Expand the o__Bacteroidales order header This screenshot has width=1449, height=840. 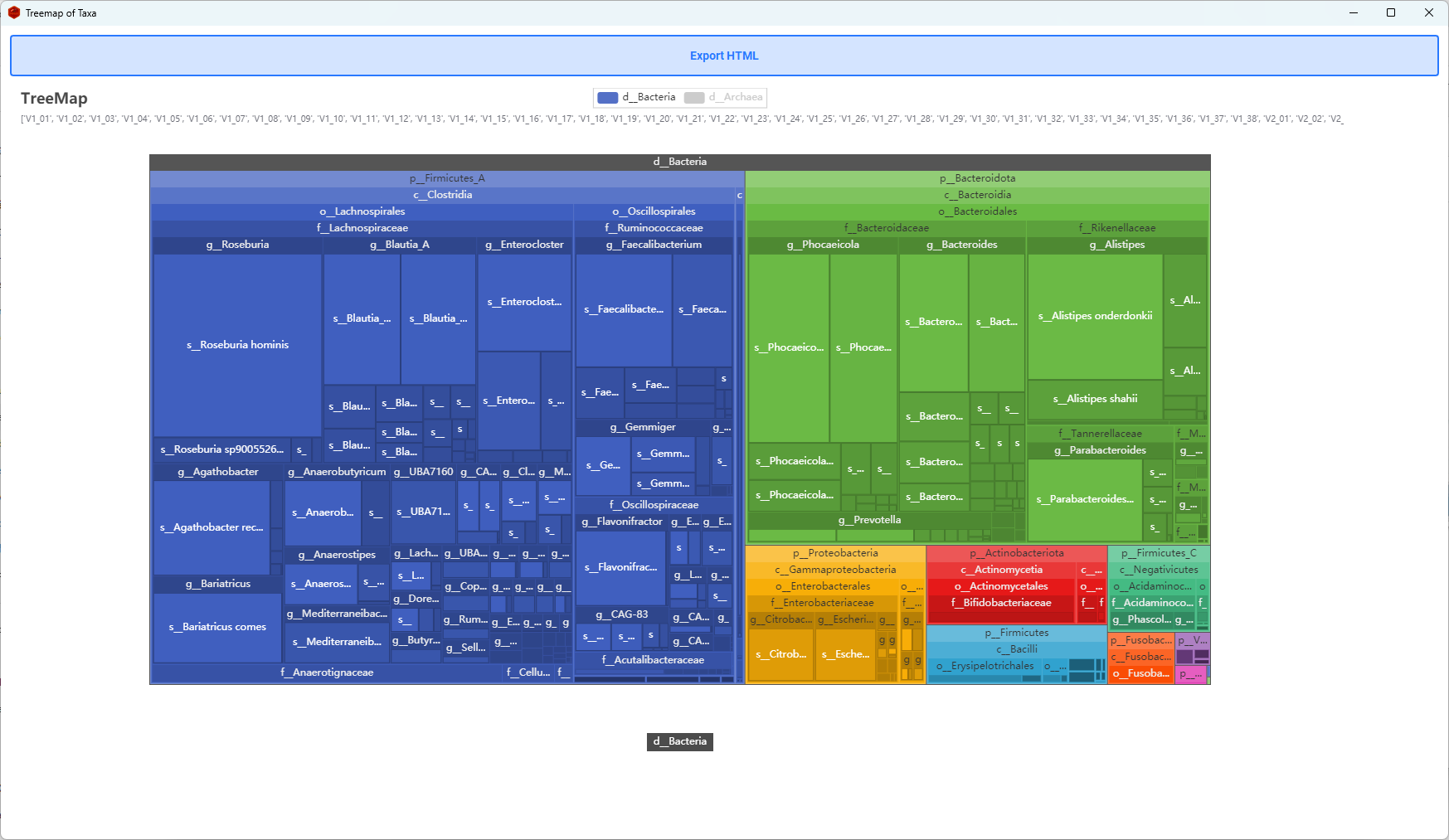(x=978, y=211)
